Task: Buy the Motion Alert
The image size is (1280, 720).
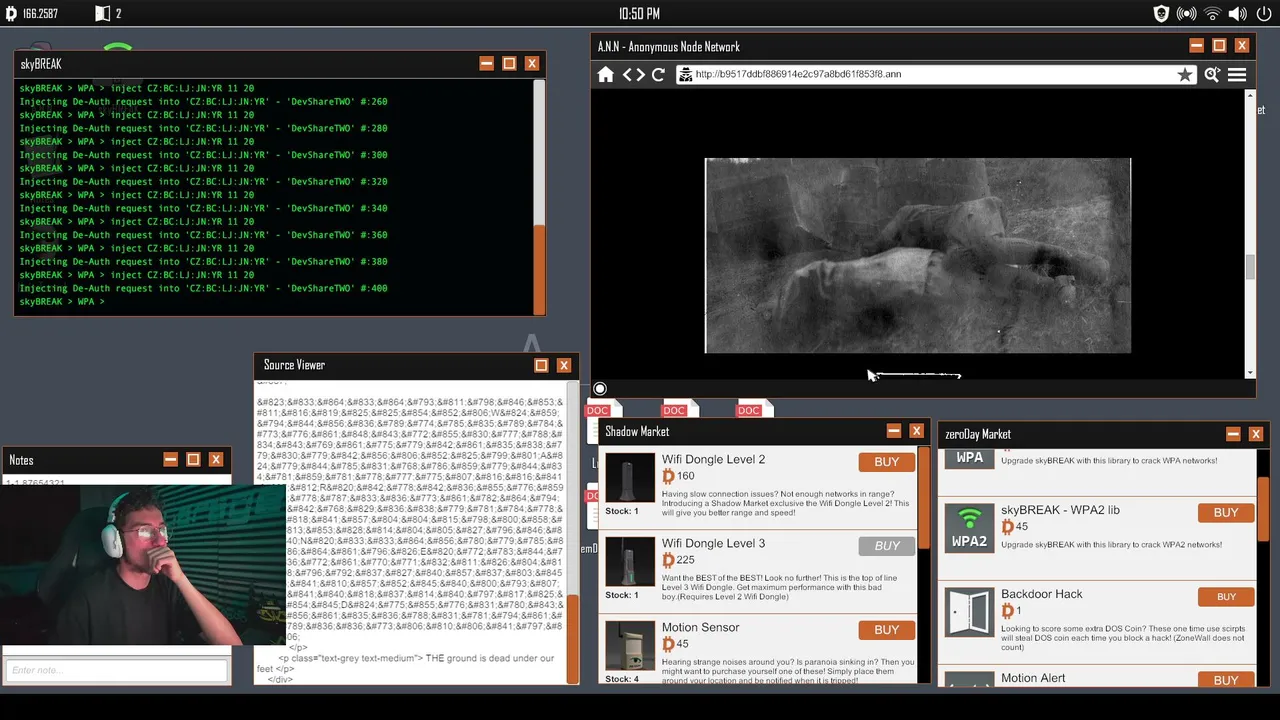Action: click(x=1225, y=680)
